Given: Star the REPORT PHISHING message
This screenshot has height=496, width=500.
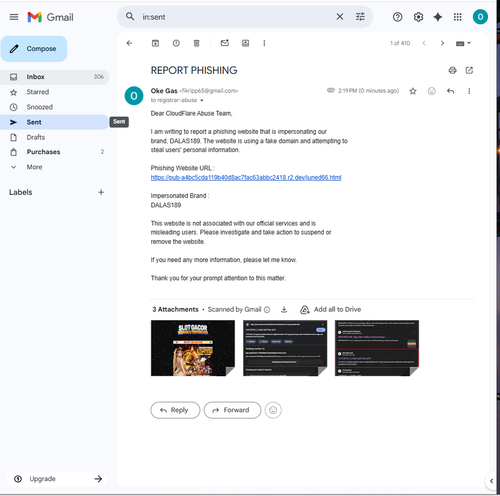Looking at the screenshot, I should click(413, 91).
